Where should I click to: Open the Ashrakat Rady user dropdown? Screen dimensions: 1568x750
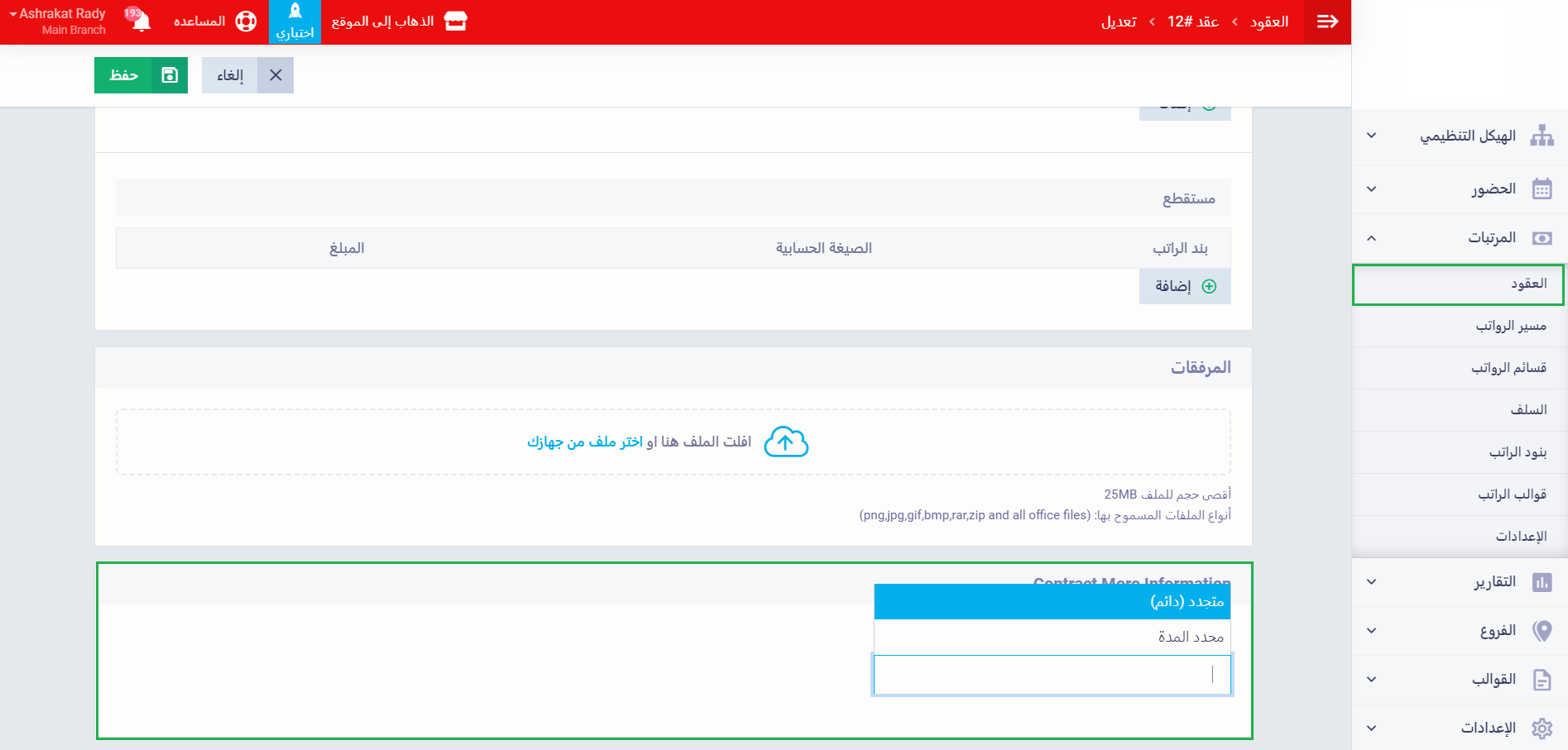58,21
